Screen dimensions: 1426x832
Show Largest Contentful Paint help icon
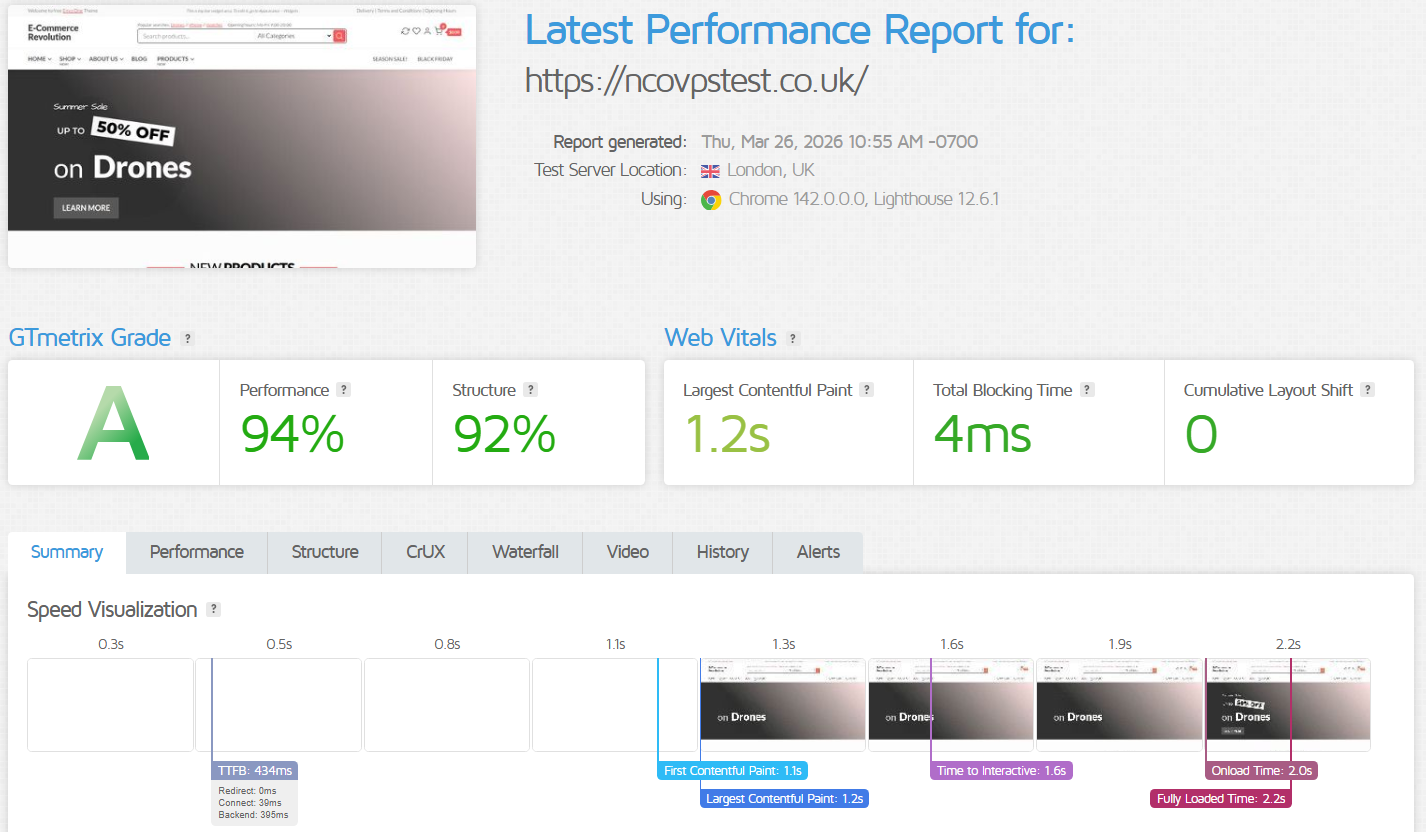click(867, 390)
